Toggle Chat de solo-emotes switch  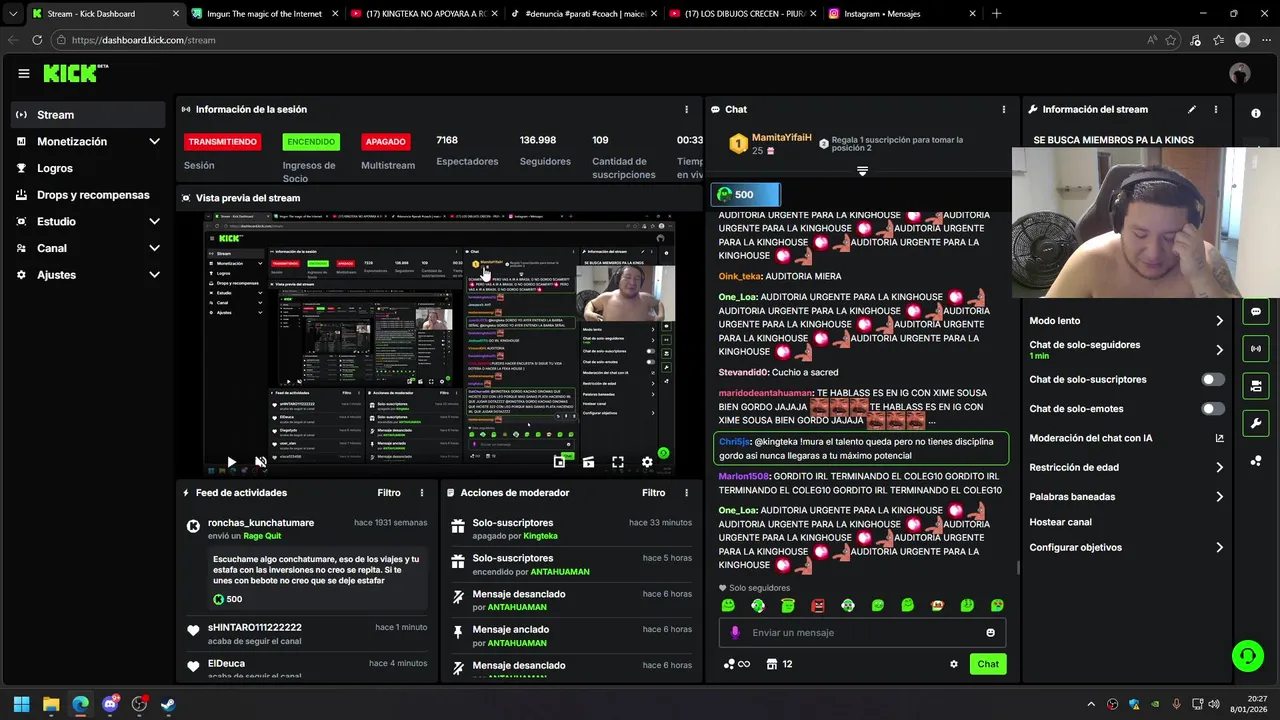click(1213, 409)
